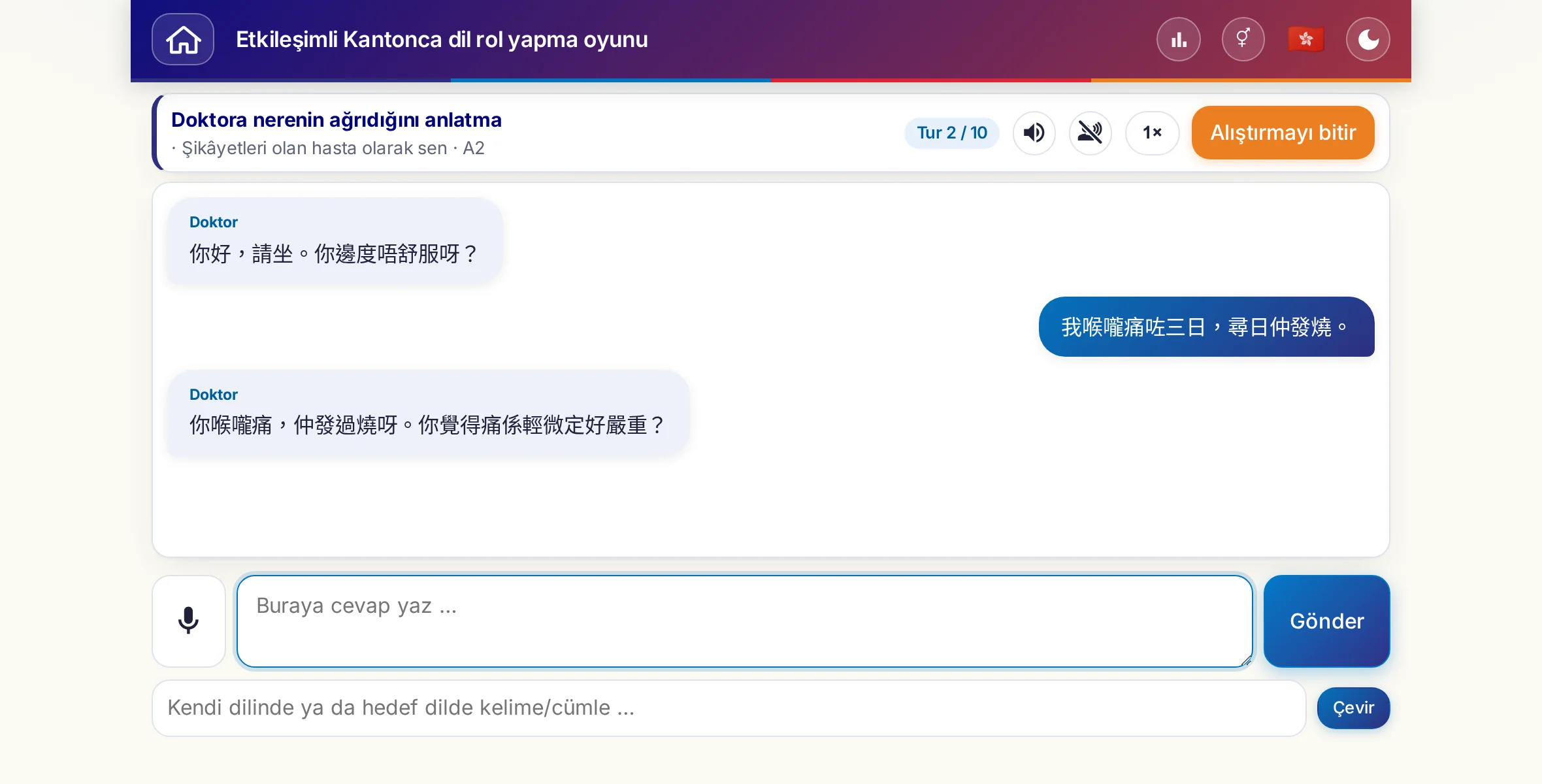Start voice input with microphone button
Viewport: 1542px width, 784px height.
coord(189,621)
